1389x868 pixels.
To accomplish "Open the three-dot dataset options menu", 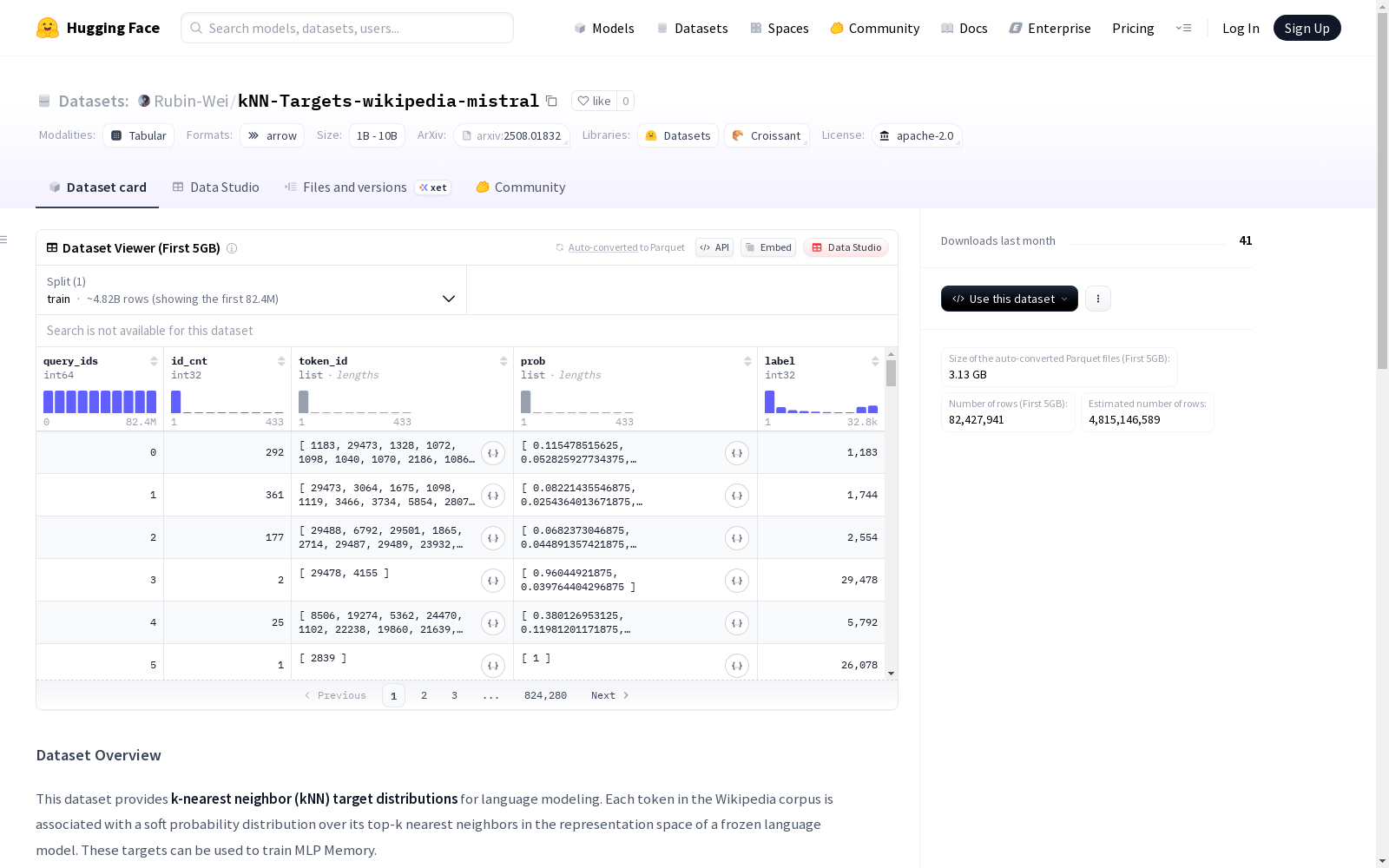I will pos(1098,299).
